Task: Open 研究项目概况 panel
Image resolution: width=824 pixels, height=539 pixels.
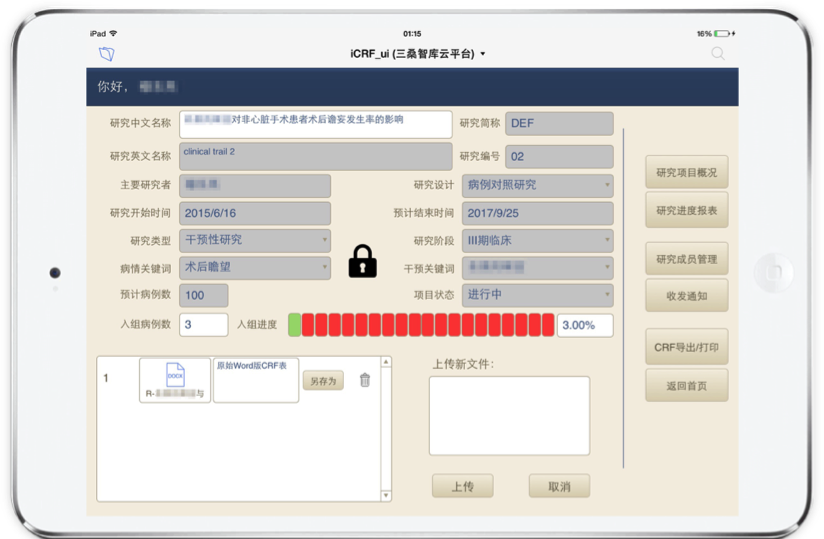Action: coord(686,173)
